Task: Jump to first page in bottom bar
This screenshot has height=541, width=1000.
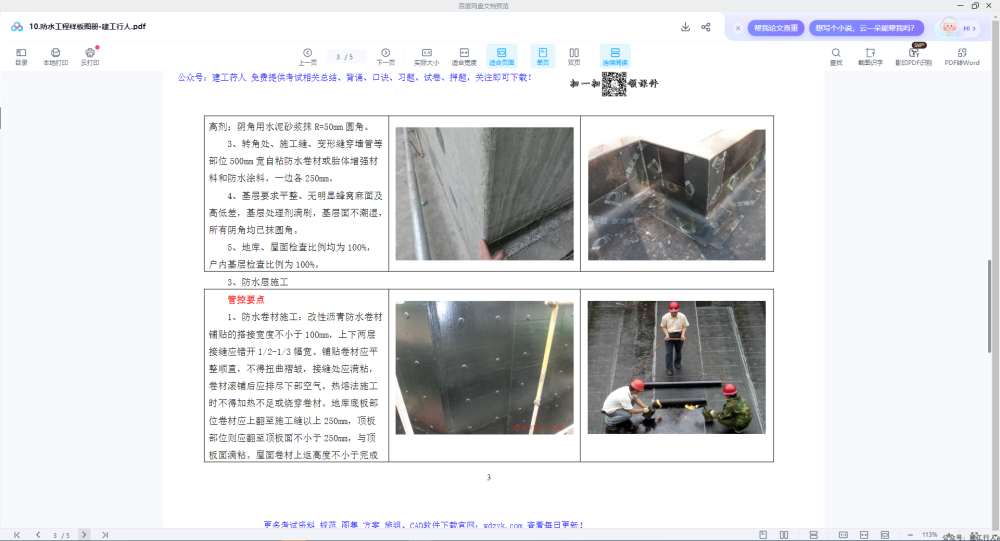Action: [x=17, y=535]
